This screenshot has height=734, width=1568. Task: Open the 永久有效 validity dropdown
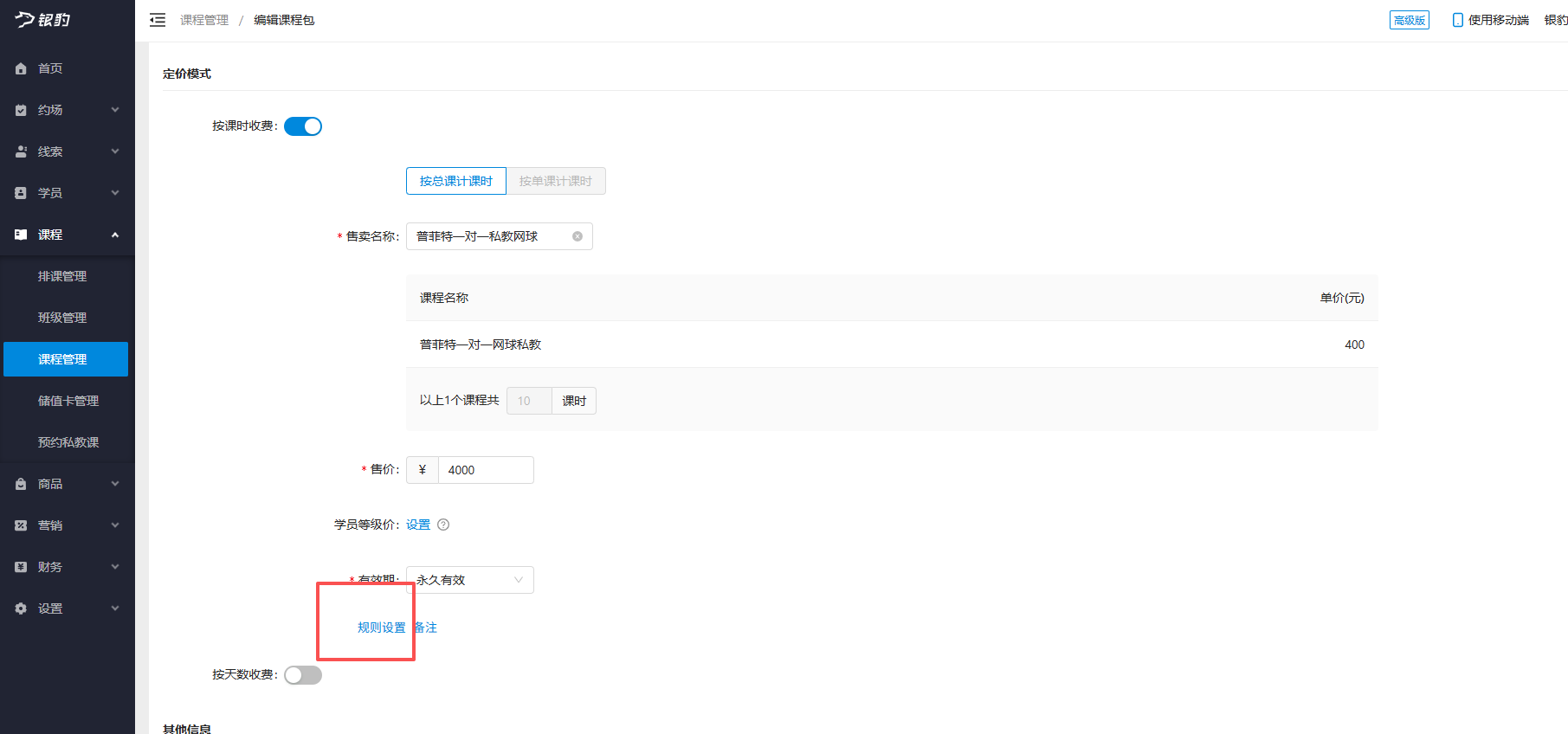pyautogui.click(x=469, y=580)
